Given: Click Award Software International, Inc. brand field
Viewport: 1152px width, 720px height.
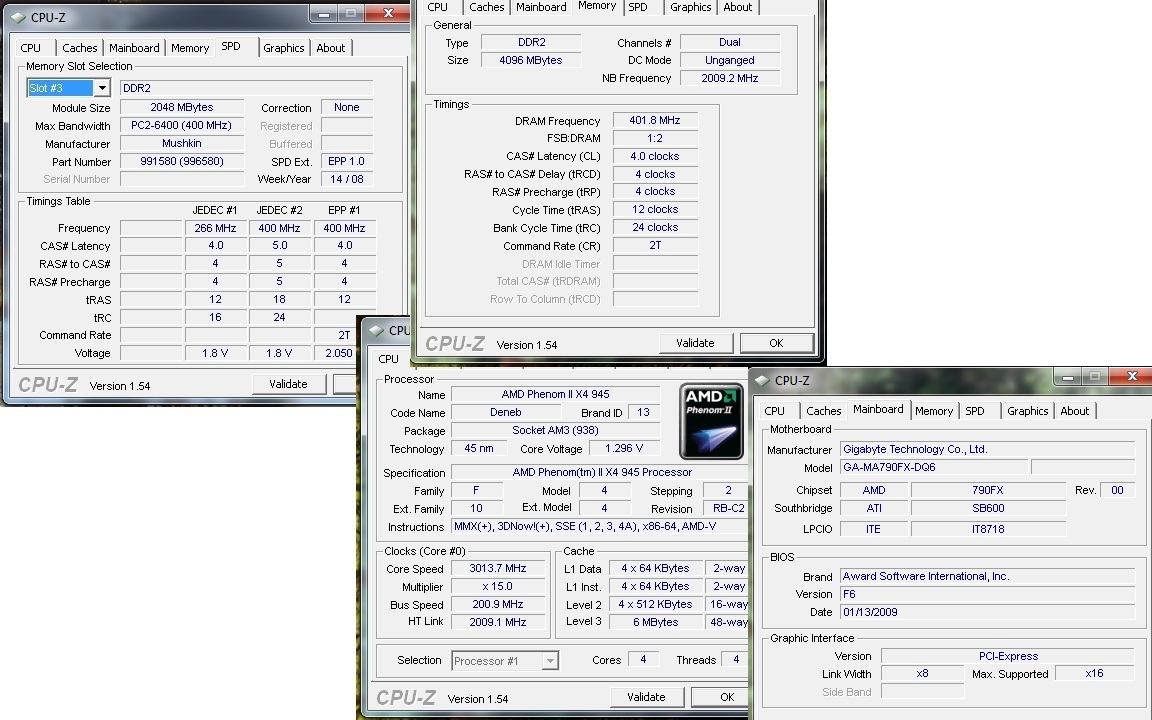Looking at the screenshot, I should click(987, 577).
